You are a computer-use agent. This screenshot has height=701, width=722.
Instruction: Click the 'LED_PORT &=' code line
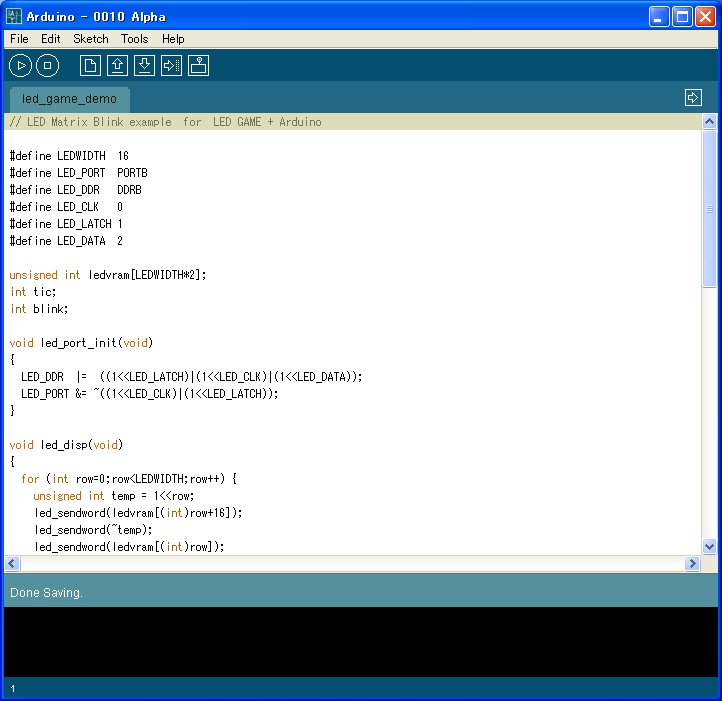[x=150, y=394]
